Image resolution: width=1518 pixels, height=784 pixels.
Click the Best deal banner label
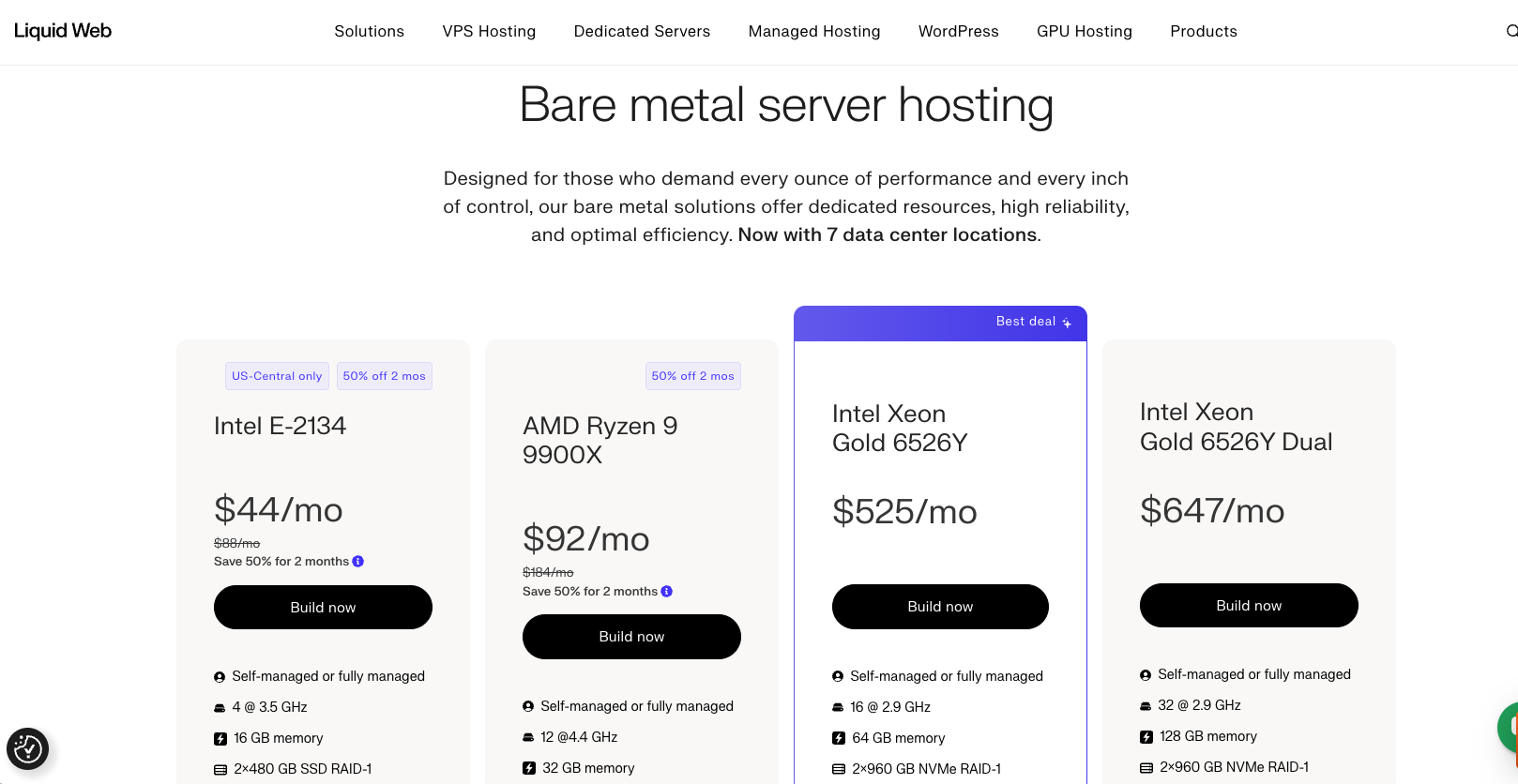pyautogui.click(x=1025, y=322)
